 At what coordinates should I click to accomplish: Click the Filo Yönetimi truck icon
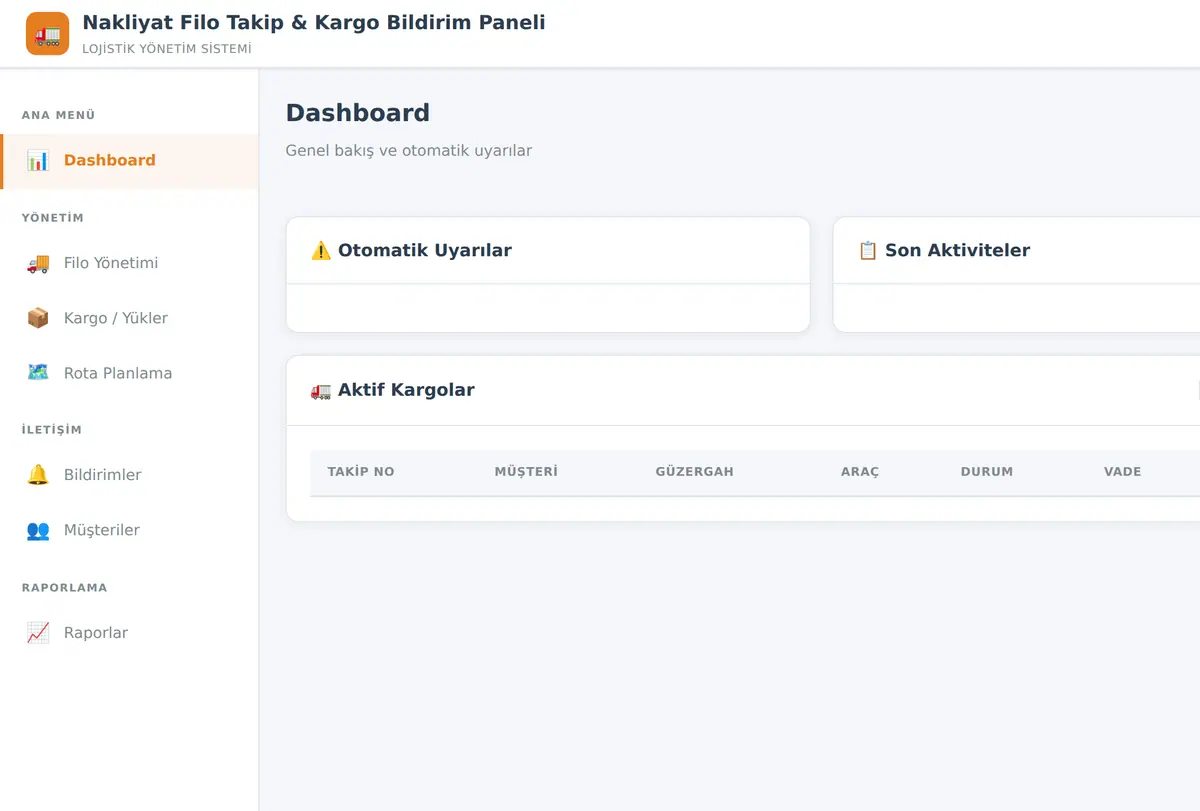pos(38,263)
